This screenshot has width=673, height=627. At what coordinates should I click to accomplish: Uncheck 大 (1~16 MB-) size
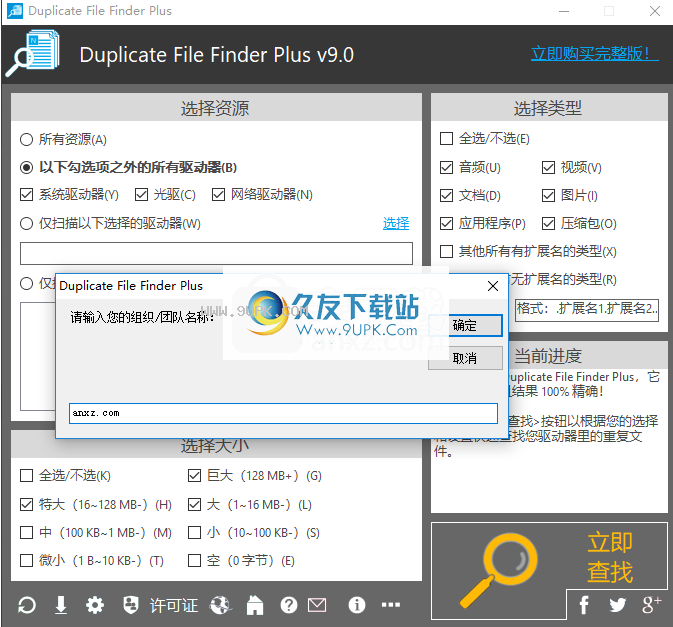click(194, 504)
